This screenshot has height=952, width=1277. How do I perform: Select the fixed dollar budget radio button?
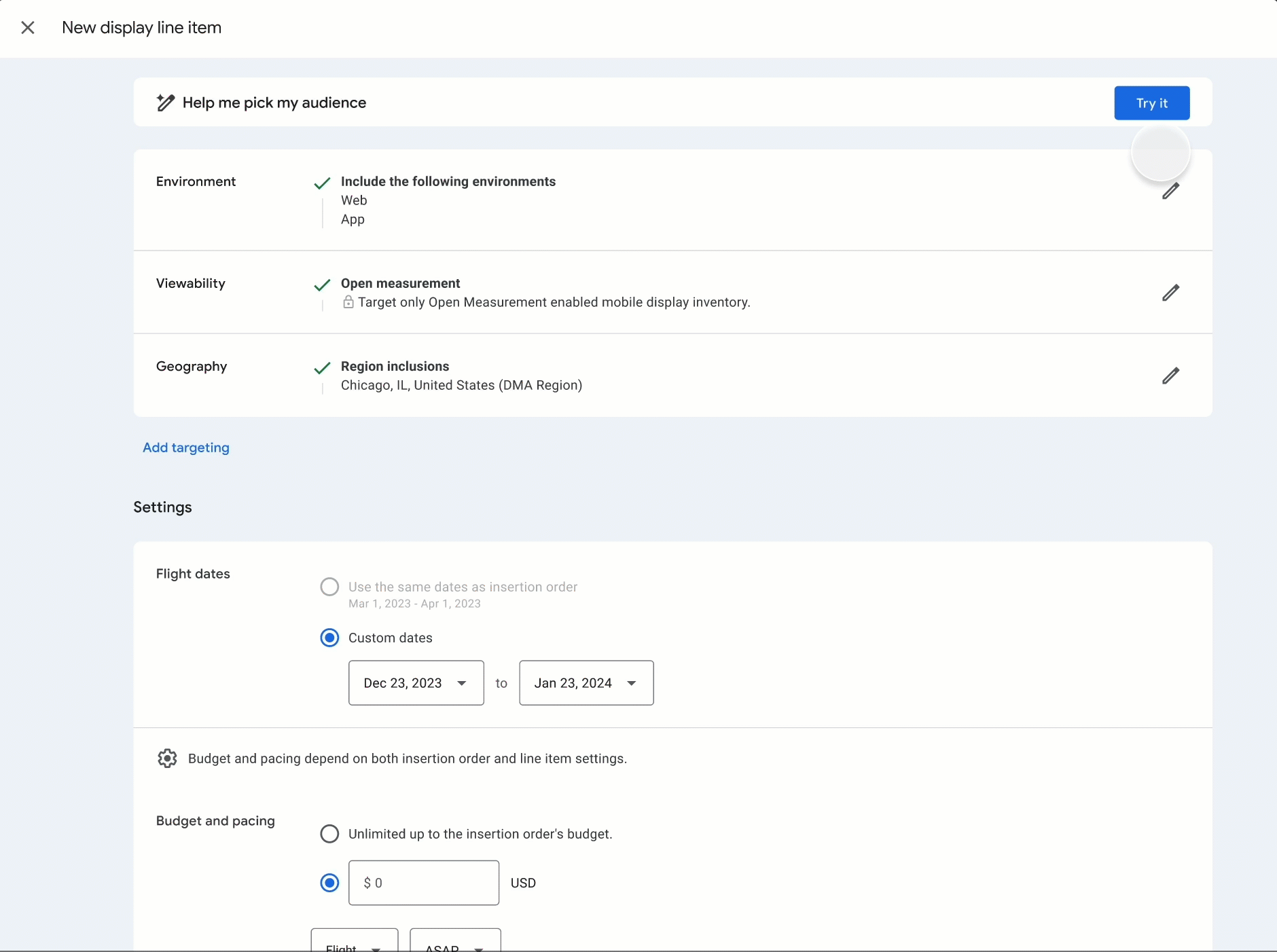[x=329, y=882]
